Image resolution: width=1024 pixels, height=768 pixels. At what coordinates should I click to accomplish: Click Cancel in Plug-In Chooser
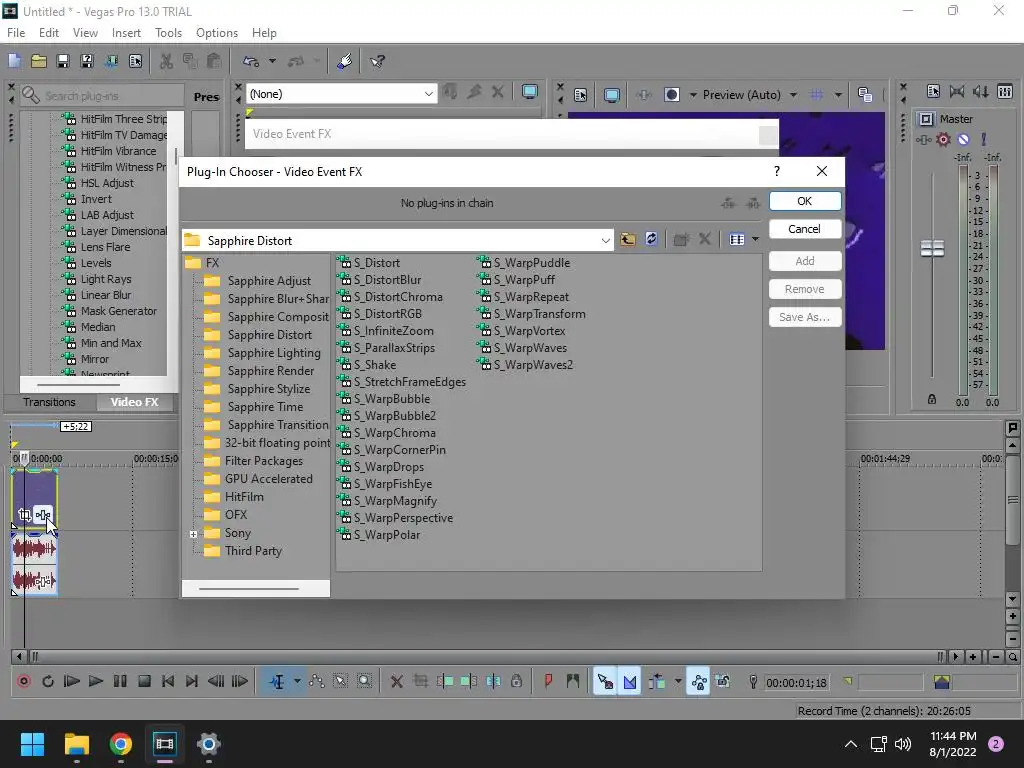(x=805, y=229)
